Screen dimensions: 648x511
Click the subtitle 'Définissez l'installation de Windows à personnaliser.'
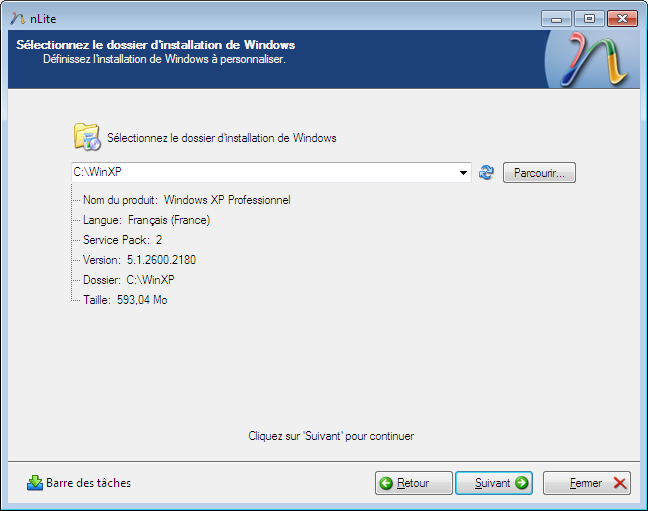164,59
